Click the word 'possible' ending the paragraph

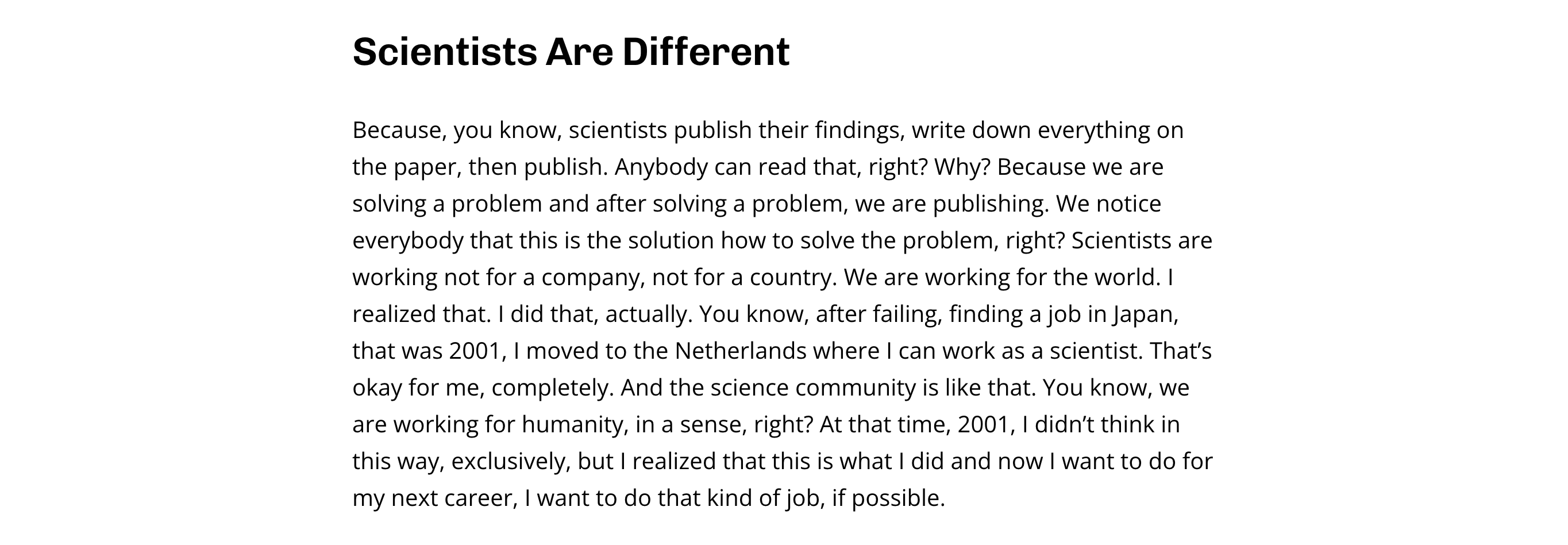(x=895, y=498)
